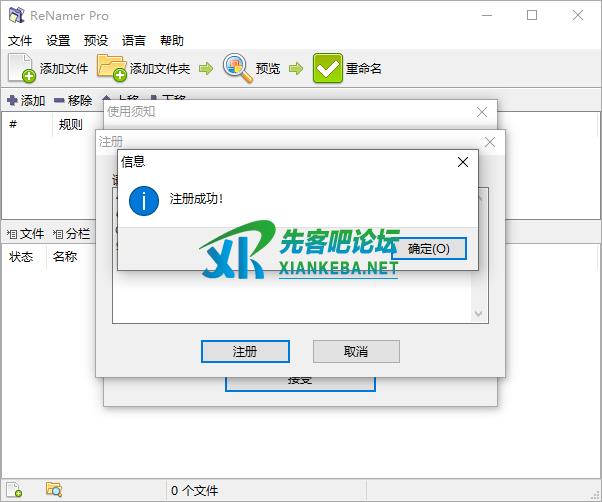Viewport: 602px width, 502px height.
Task: Close the 信息 message dialog with X
Action: point(462,161)
